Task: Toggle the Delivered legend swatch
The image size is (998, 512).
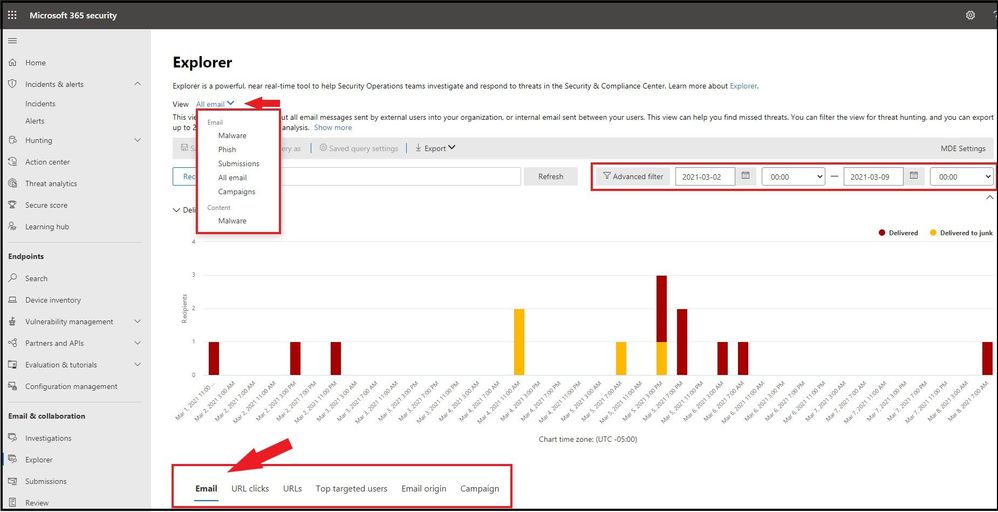Action: click(882, 233)
